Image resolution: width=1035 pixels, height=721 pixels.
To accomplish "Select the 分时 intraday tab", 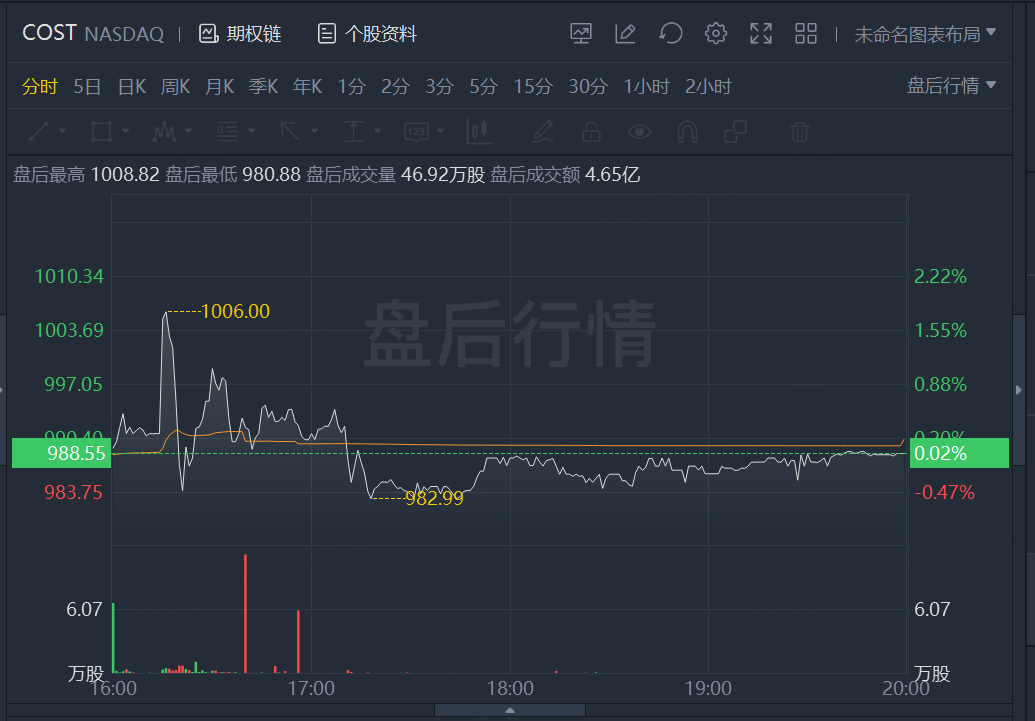I will click(40, 86).
